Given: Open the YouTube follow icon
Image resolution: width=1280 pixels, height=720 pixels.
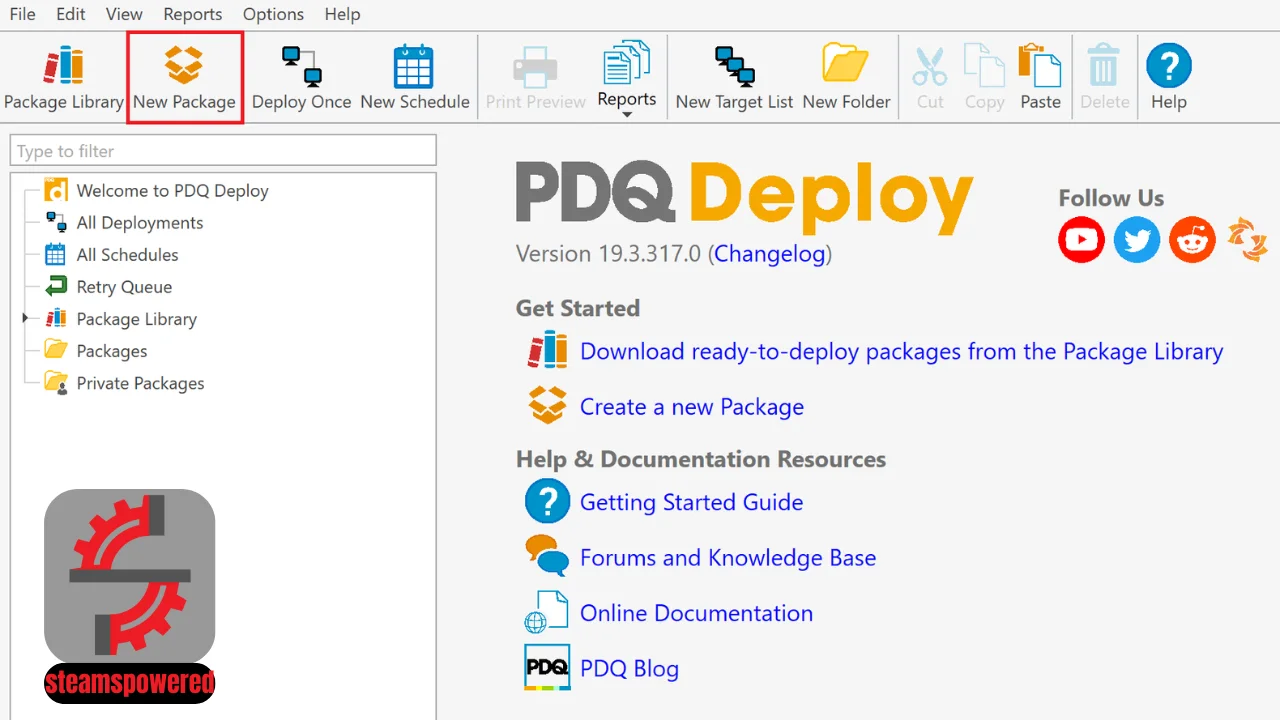Looking at the screenshot, I should tap(1081, 240).
